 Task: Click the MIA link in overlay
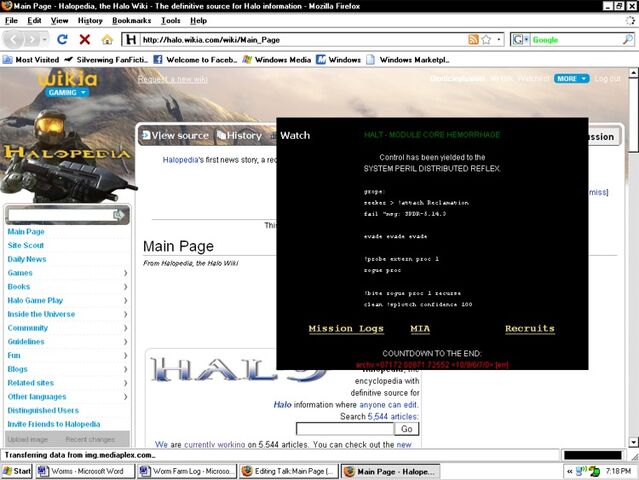pyautogui.click(x=420, y=328)
